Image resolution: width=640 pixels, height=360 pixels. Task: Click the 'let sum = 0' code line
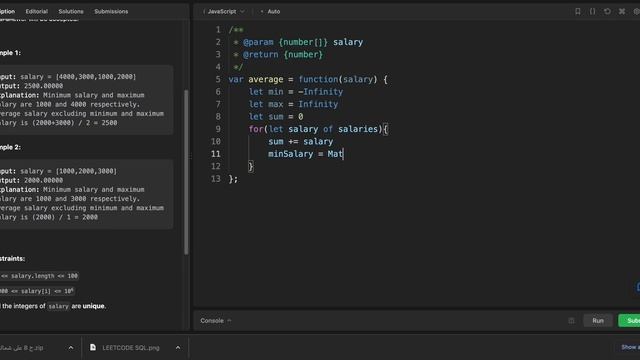tap(276, 117)
